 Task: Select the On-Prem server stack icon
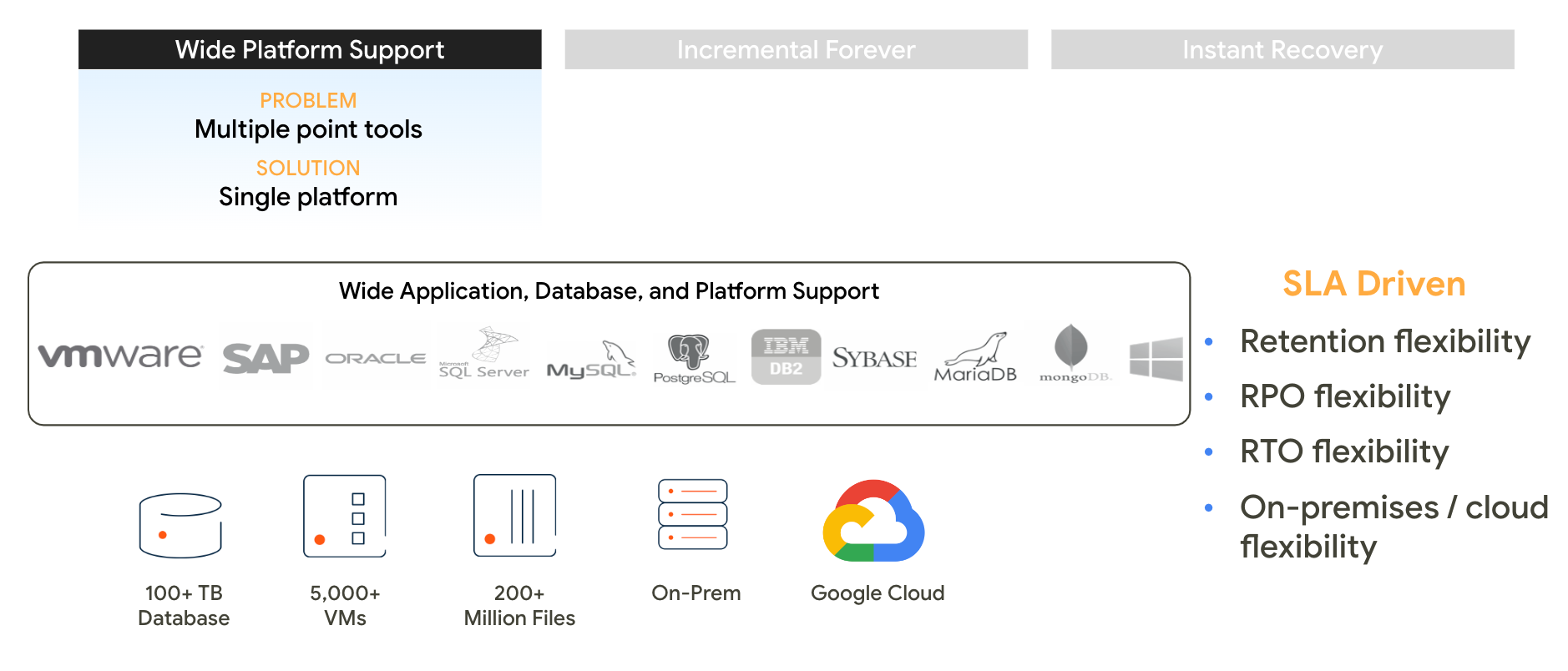(x=693, y=514)
